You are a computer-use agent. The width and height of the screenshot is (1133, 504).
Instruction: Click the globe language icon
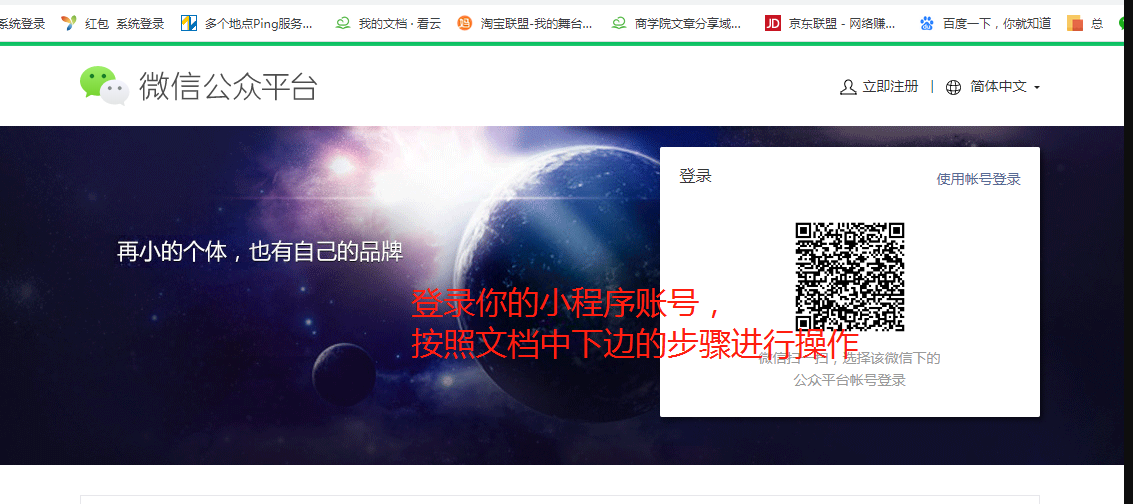pyautogui.click(x=953, y=87)
